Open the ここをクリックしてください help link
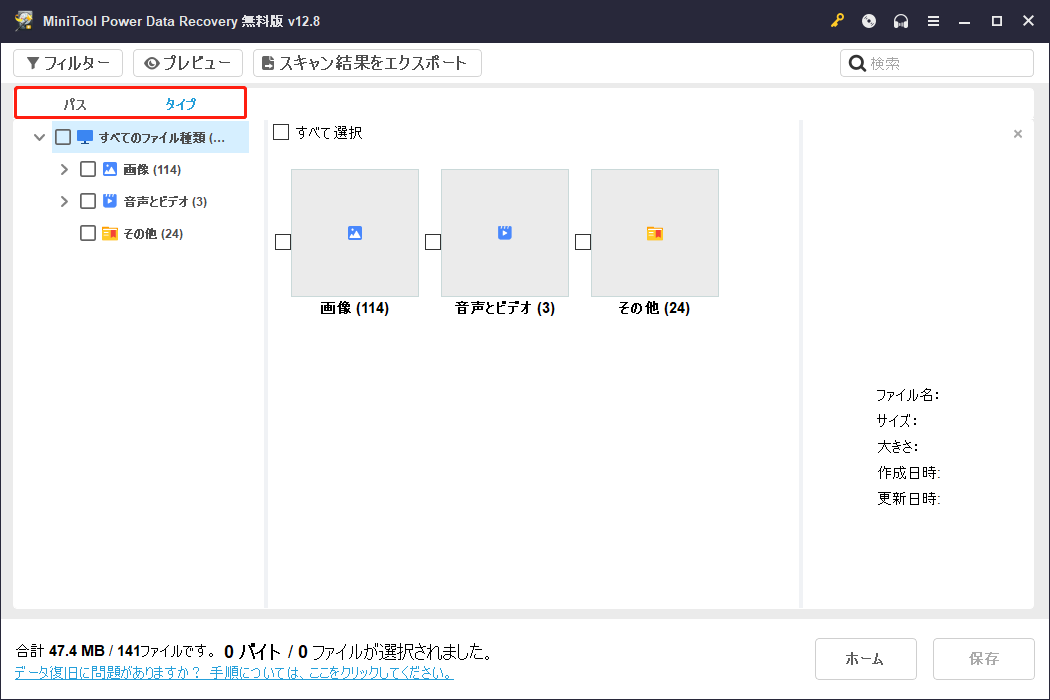 381,672
